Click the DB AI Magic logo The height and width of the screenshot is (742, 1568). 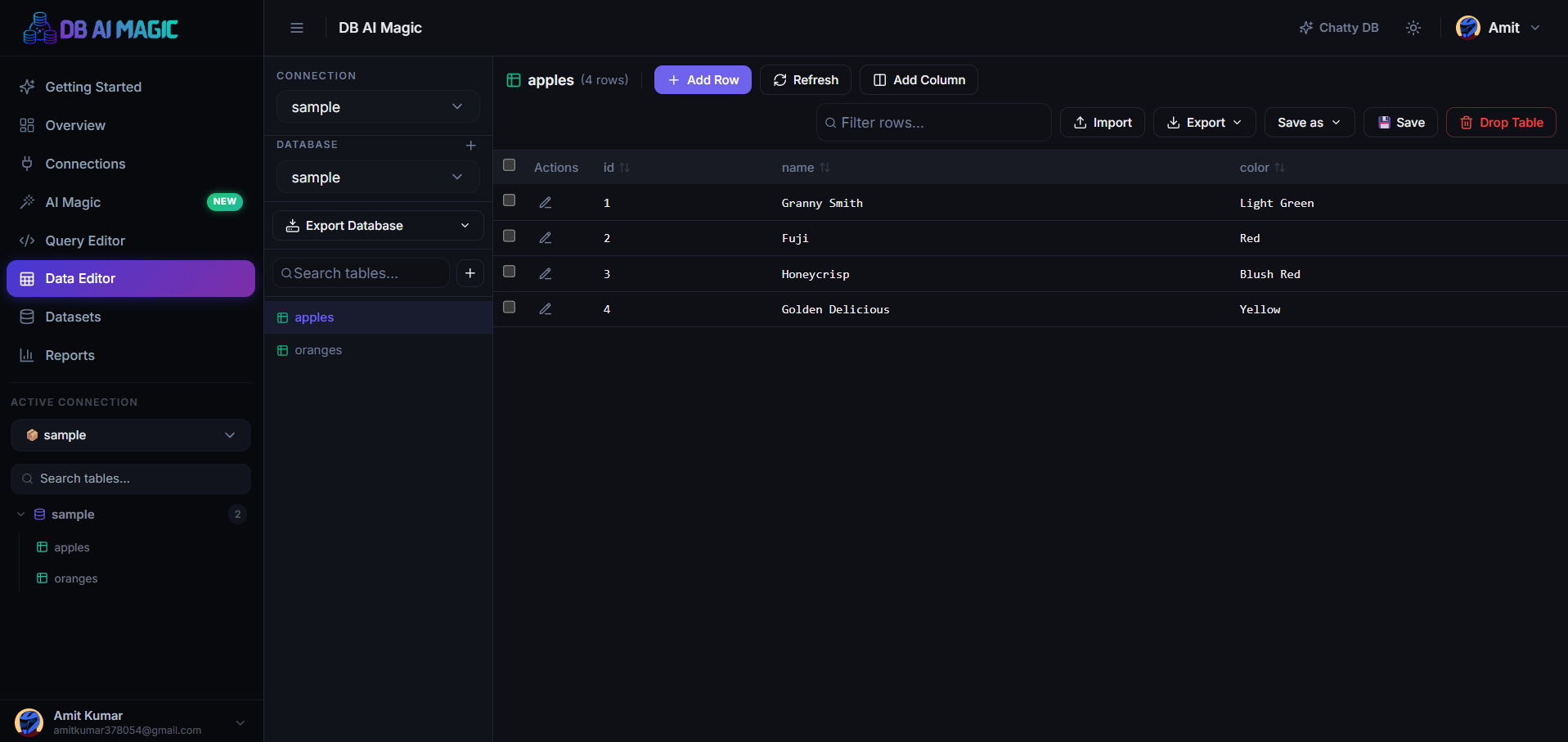point(101,29)
